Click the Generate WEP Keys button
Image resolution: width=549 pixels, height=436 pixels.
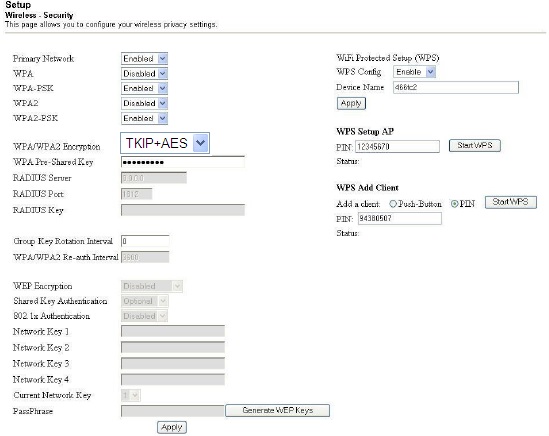(278, 410)
